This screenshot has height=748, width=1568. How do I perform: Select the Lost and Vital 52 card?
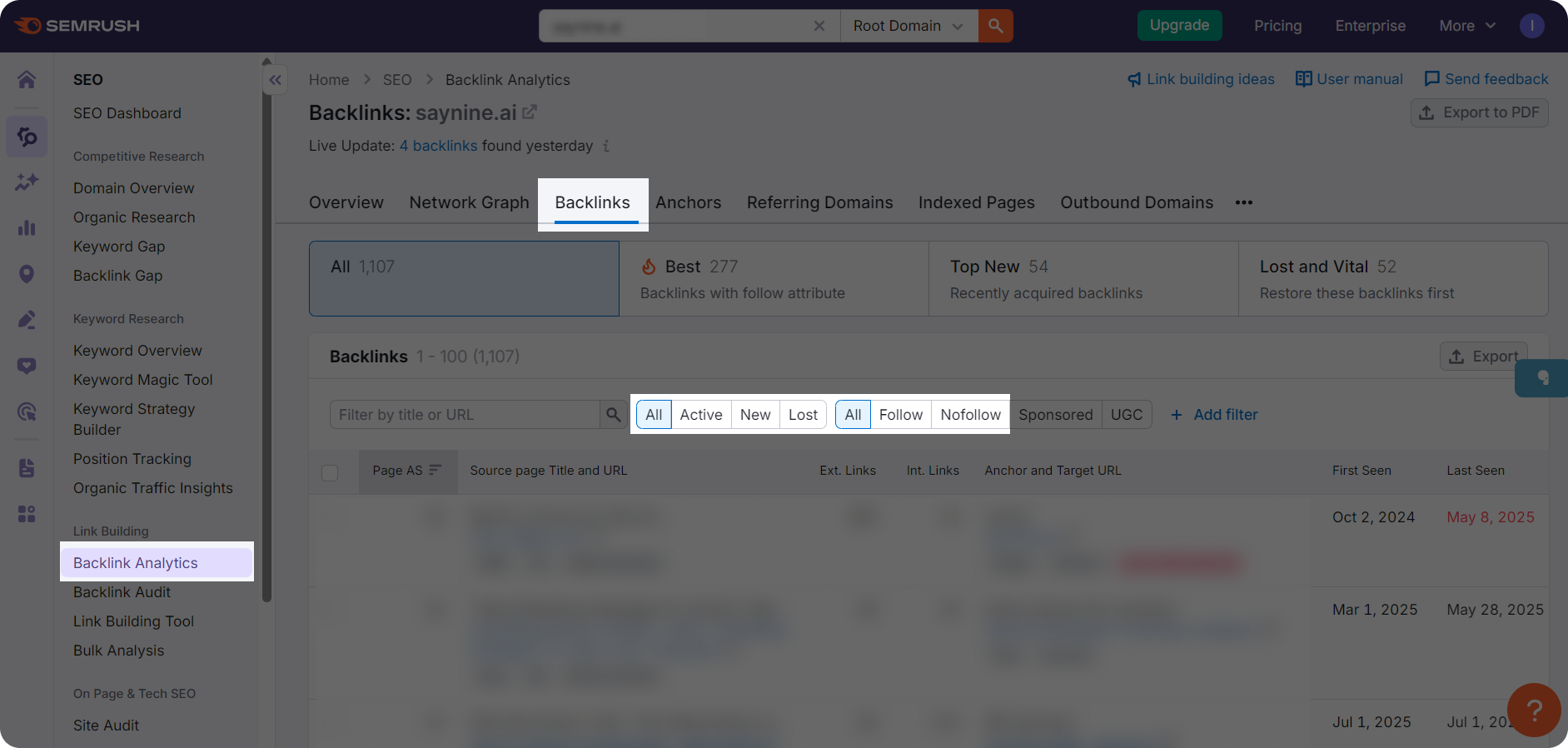coord(1393,278)
